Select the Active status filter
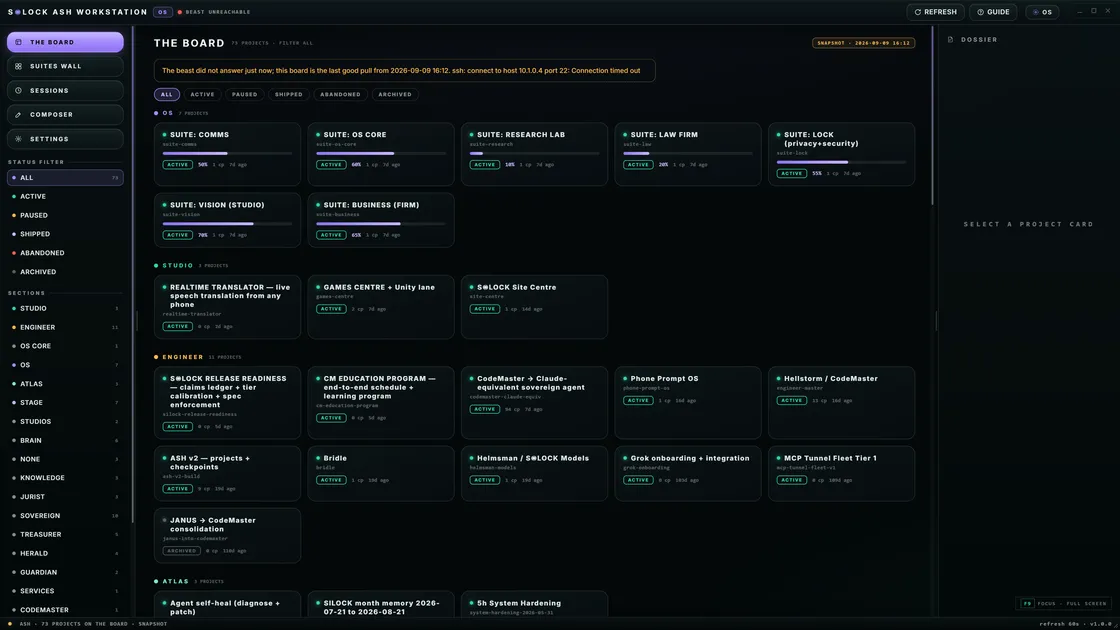Viewport: 1120px width, 630px height. (x=65, y=196)
